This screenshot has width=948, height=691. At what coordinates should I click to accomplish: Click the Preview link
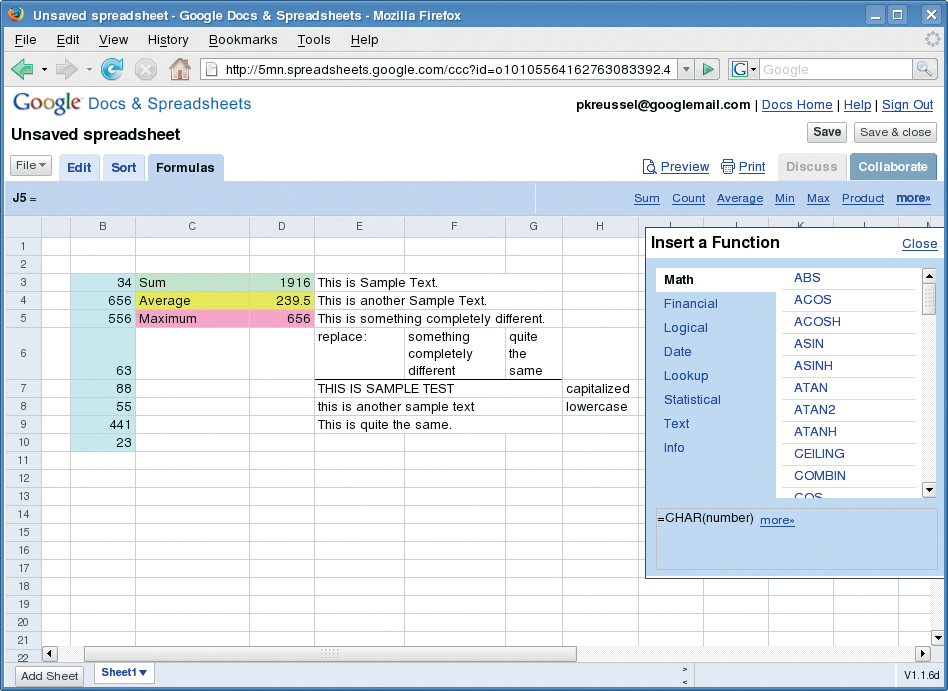(x=684, y=167)
